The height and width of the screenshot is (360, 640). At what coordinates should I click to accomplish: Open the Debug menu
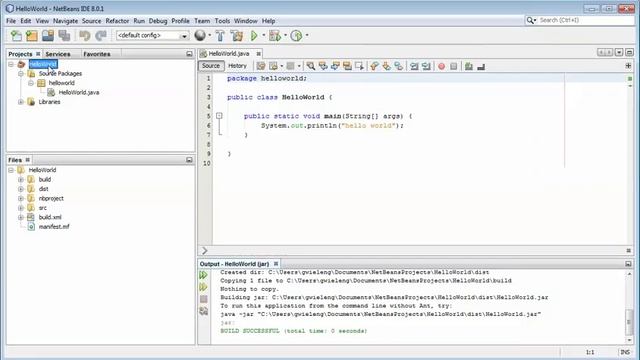(158, 21)
